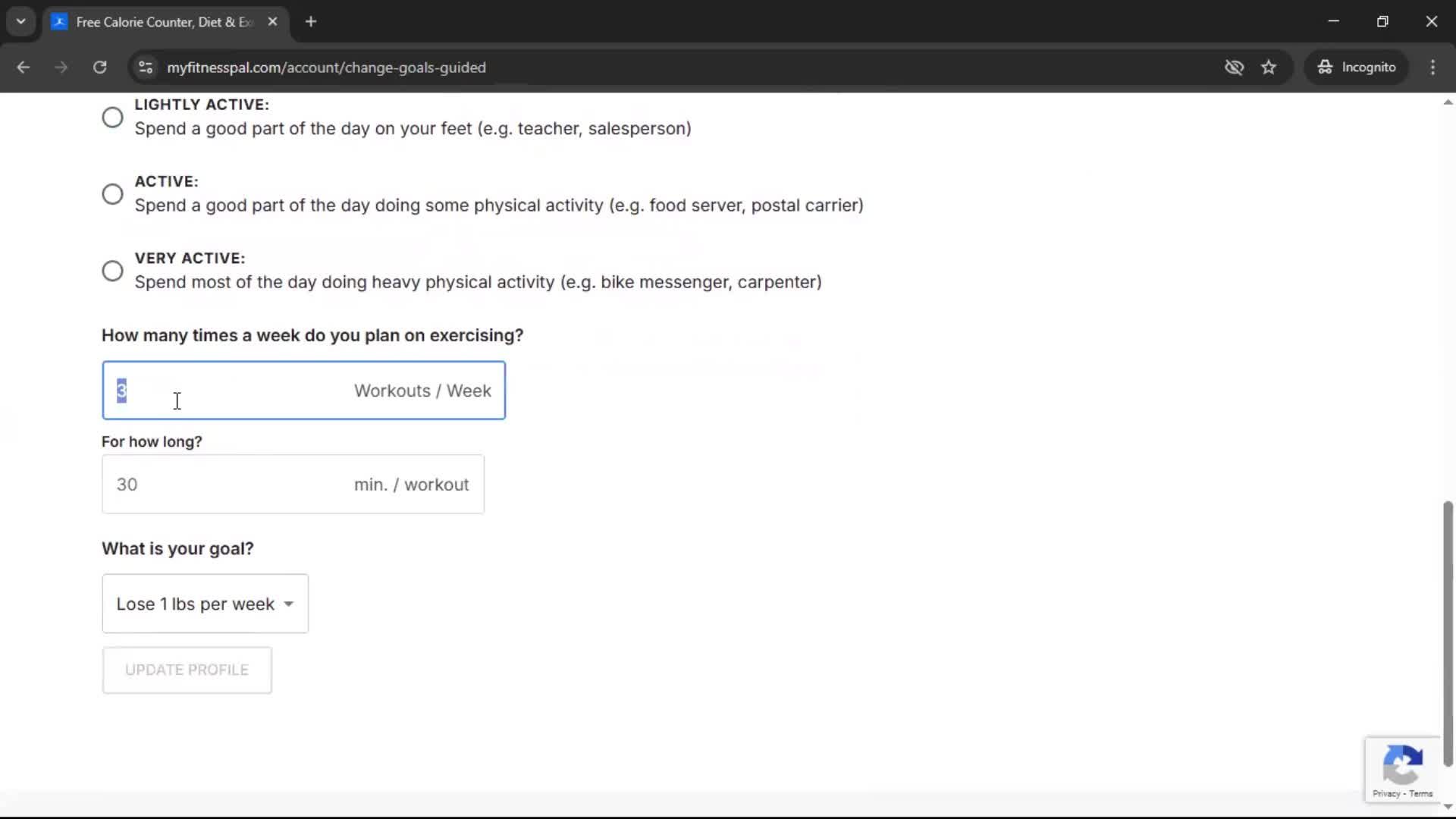
Task: Click the scrollbar up arrow
Action: coord(1448,102)
